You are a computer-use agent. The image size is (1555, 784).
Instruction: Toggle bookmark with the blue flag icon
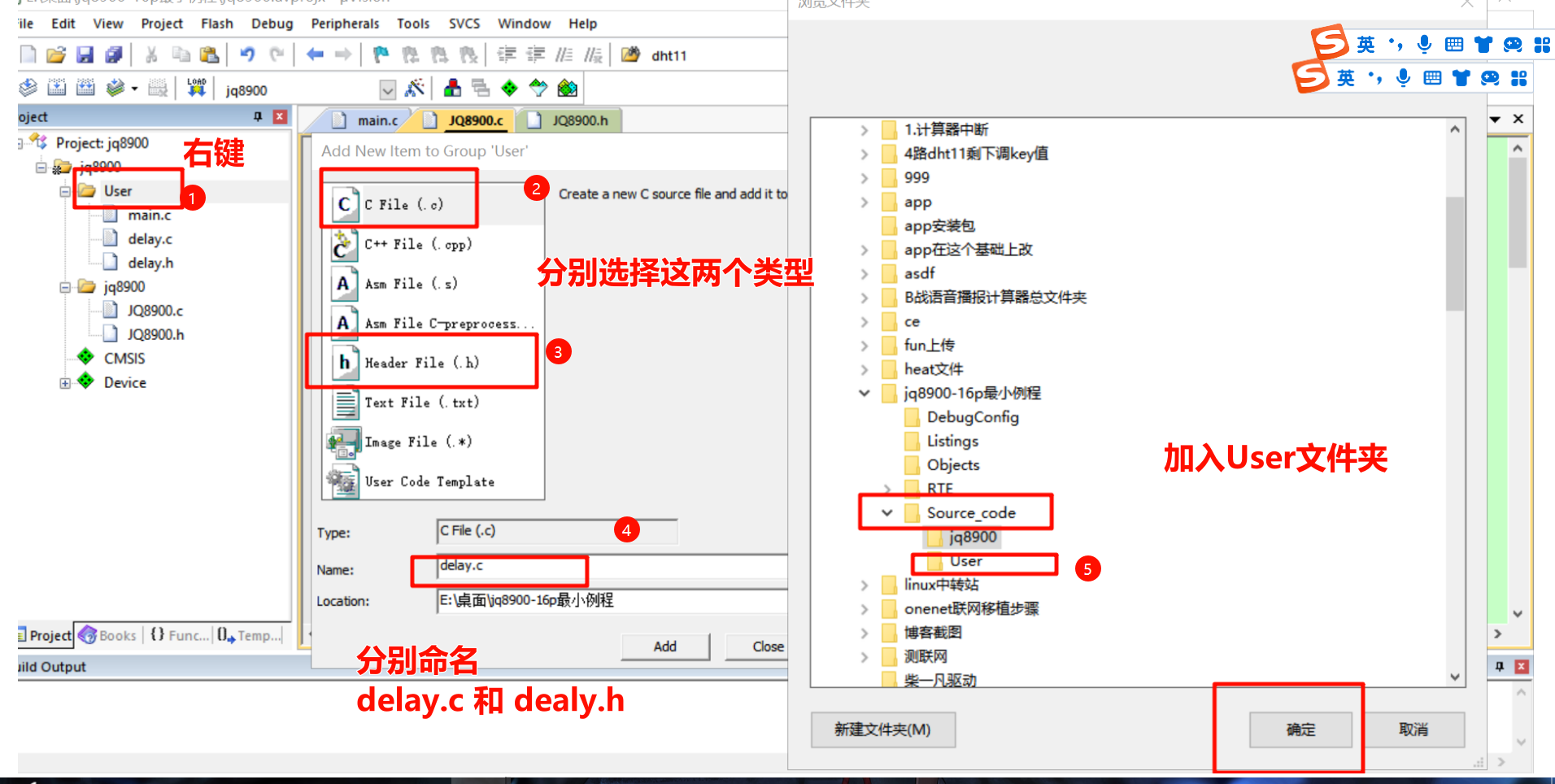tap(381, 54)
